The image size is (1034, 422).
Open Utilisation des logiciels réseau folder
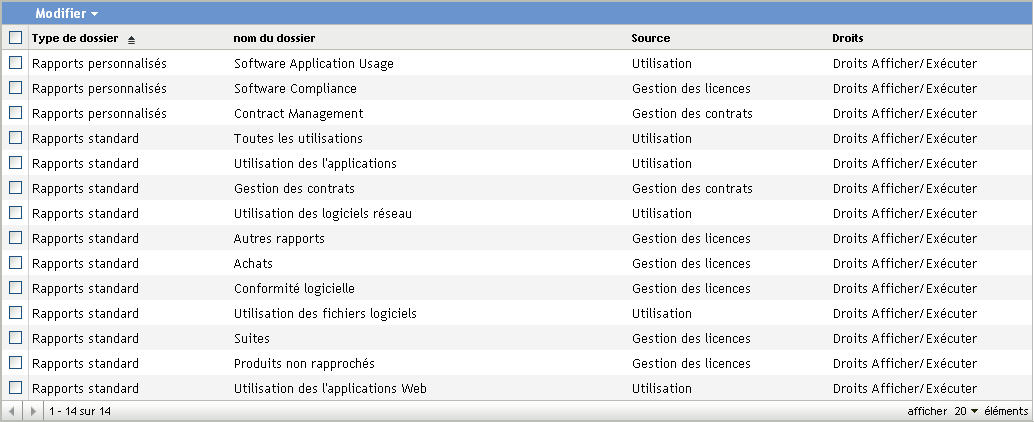coord(322,213)
